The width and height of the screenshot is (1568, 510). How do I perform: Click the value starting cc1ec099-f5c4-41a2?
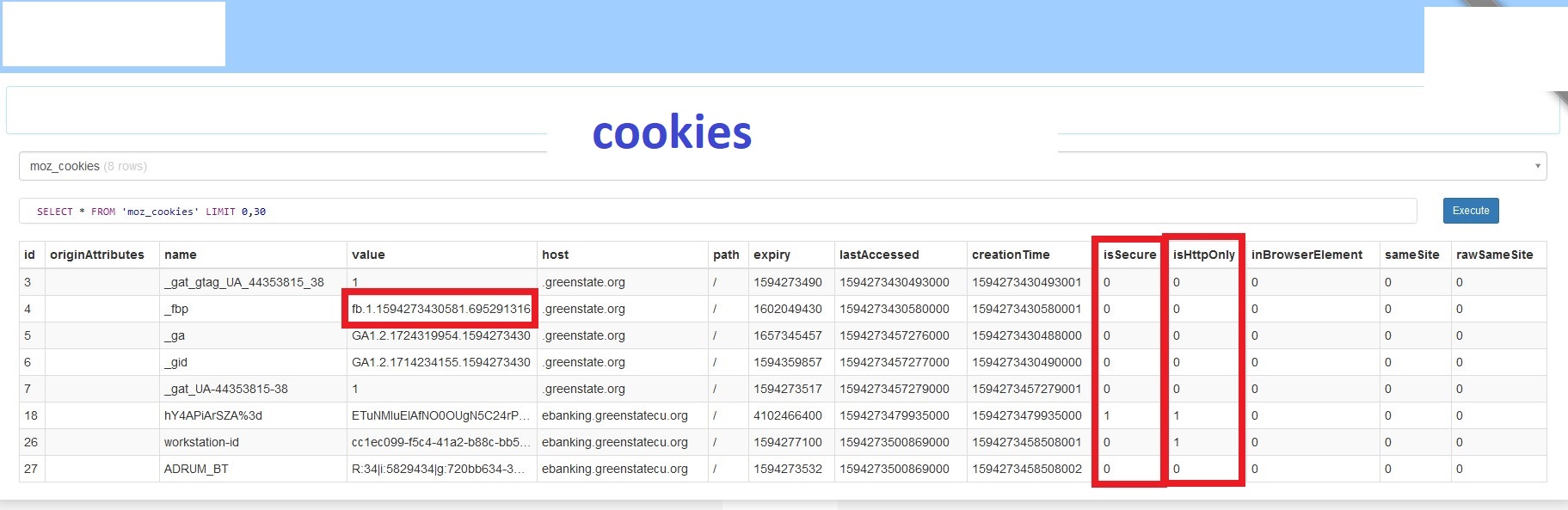point(441,442)
